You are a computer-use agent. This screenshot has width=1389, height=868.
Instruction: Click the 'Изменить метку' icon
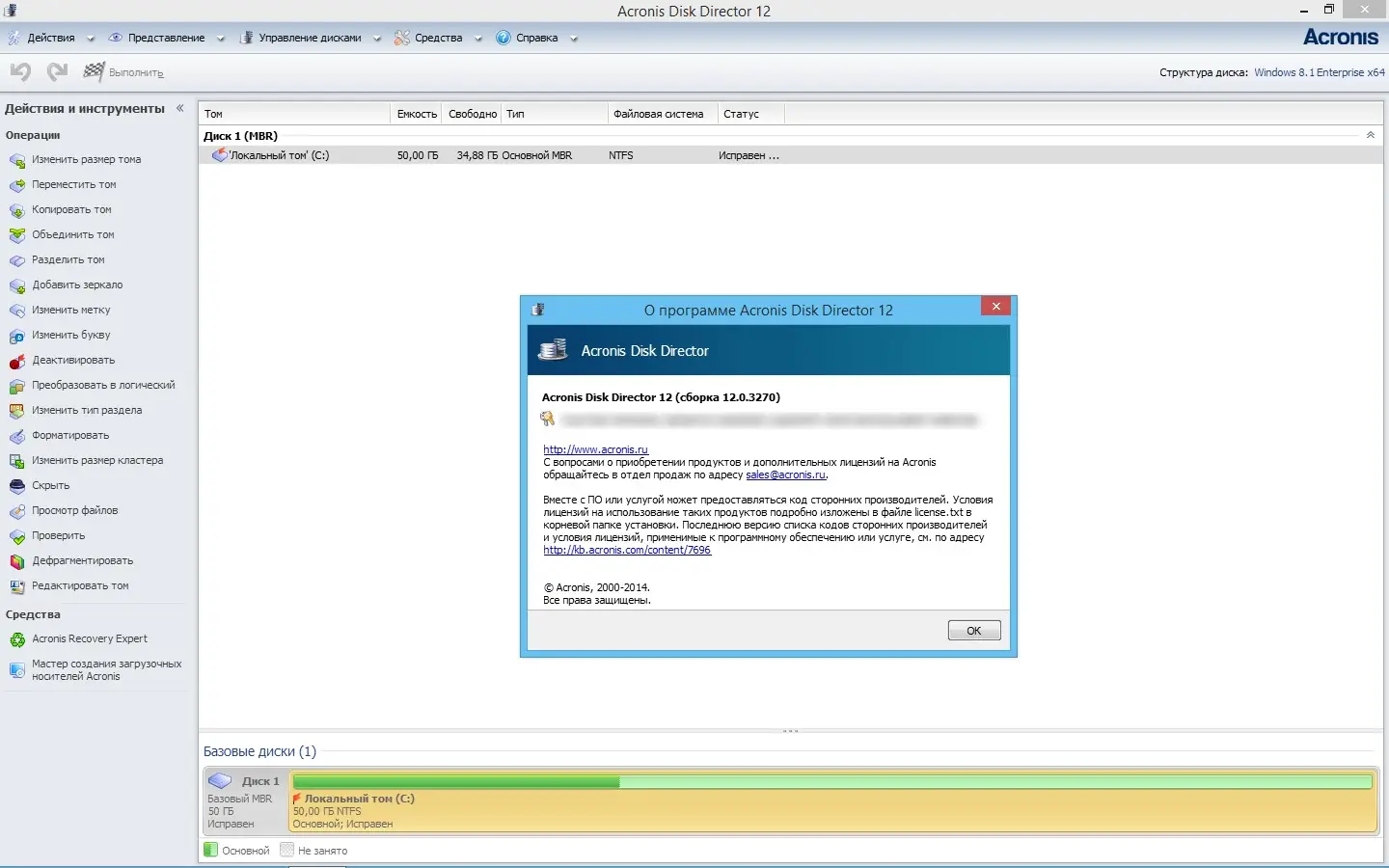[x=17, y=311]
